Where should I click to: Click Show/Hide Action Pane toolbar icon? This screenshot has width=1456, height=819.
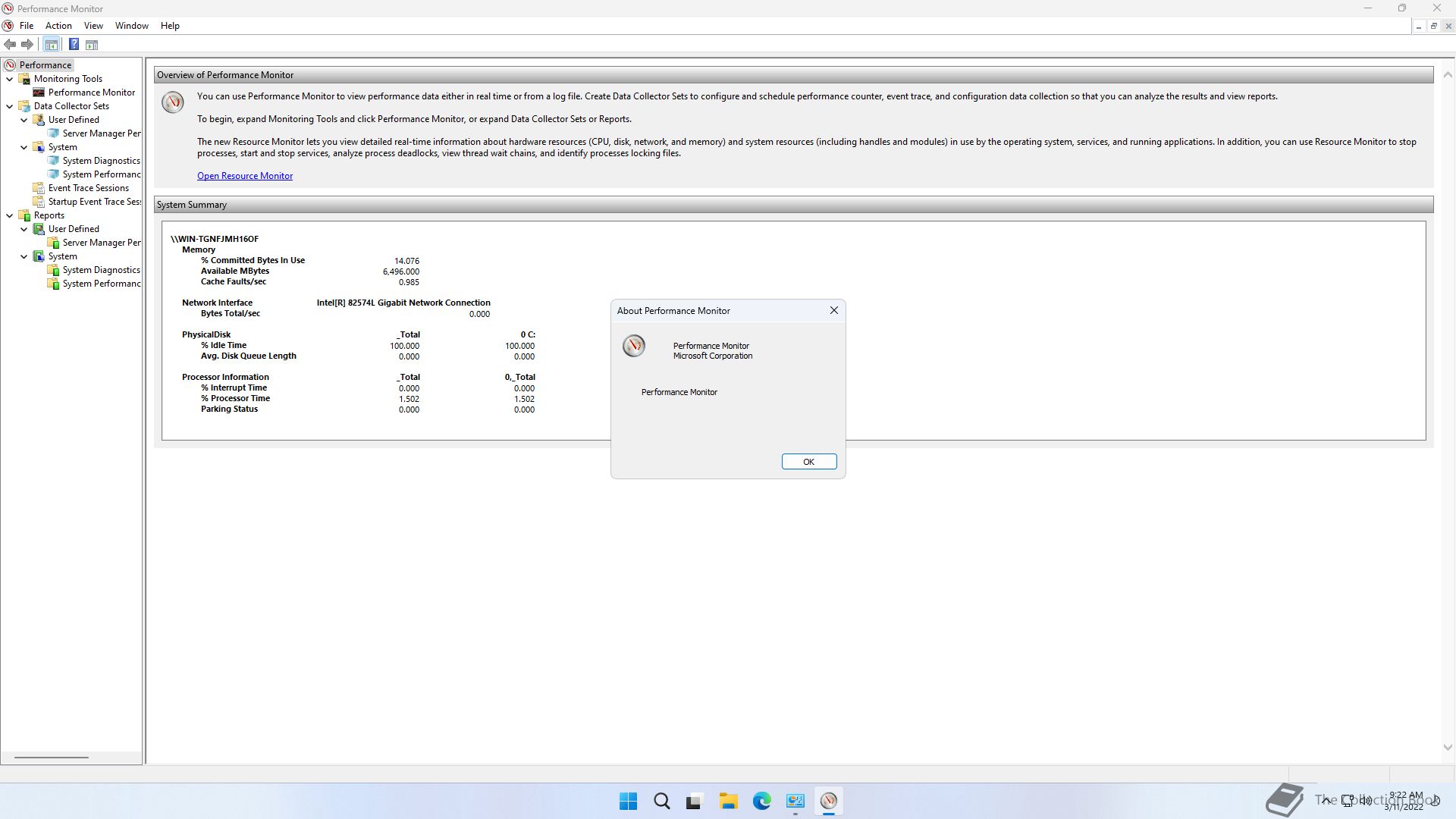coord(92,45)
